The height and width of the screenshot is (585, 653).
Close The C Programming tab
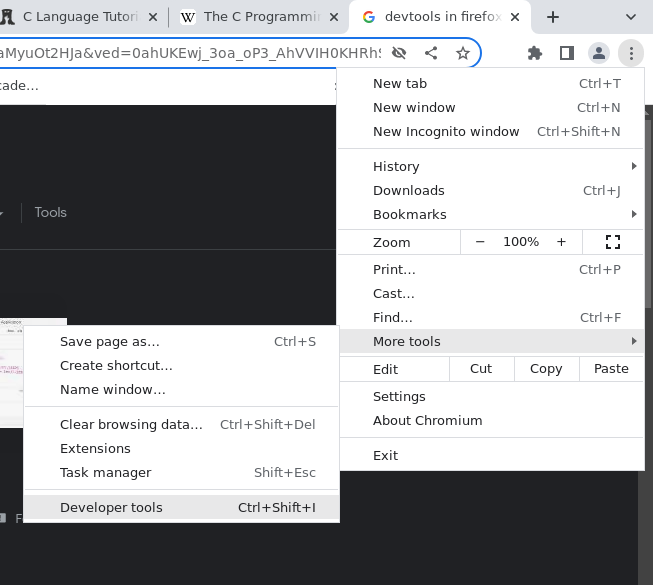334,17
